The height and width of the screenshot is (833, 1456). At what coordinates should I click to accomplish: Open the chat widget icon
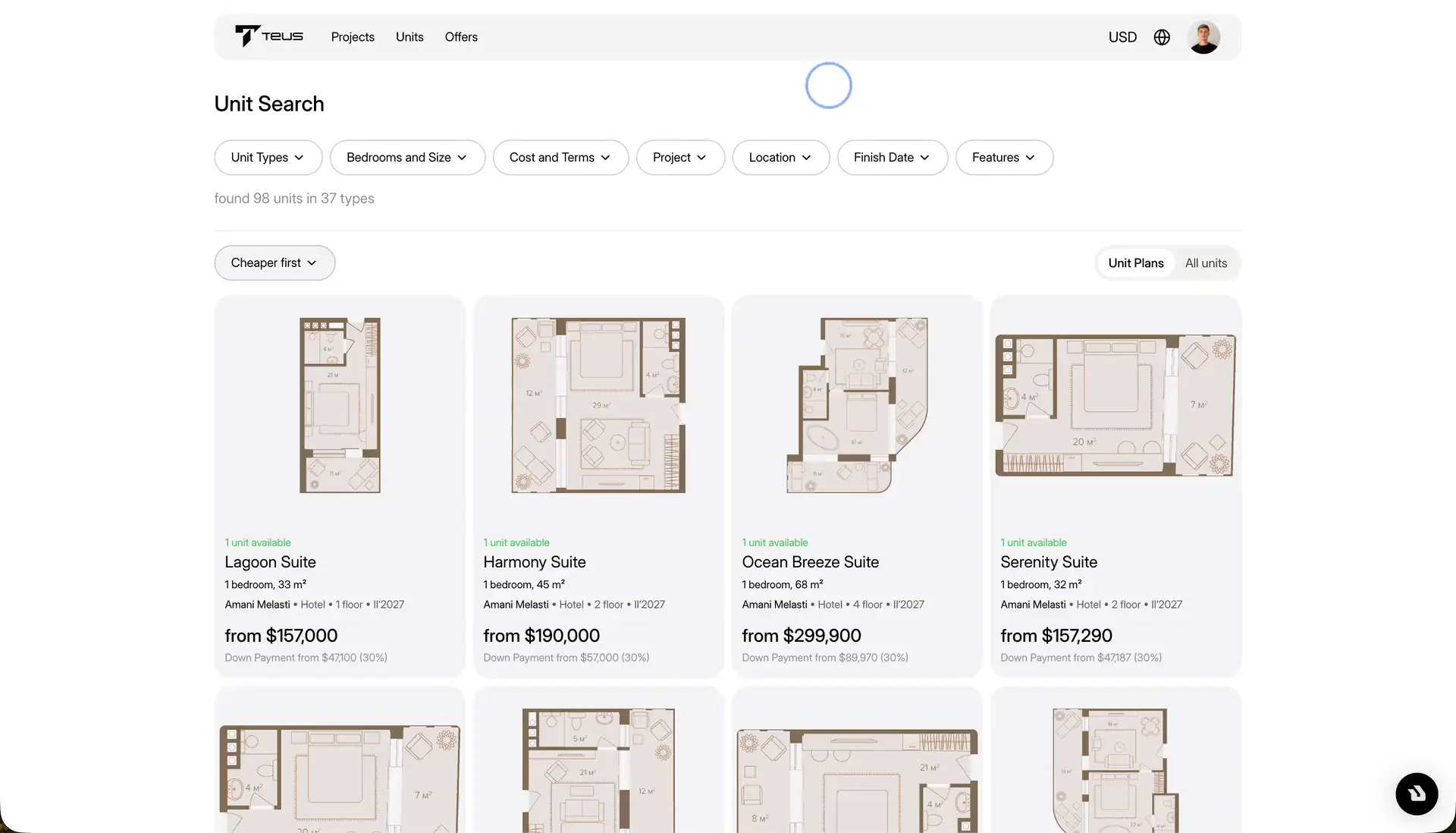click(x=1417, y=794)
